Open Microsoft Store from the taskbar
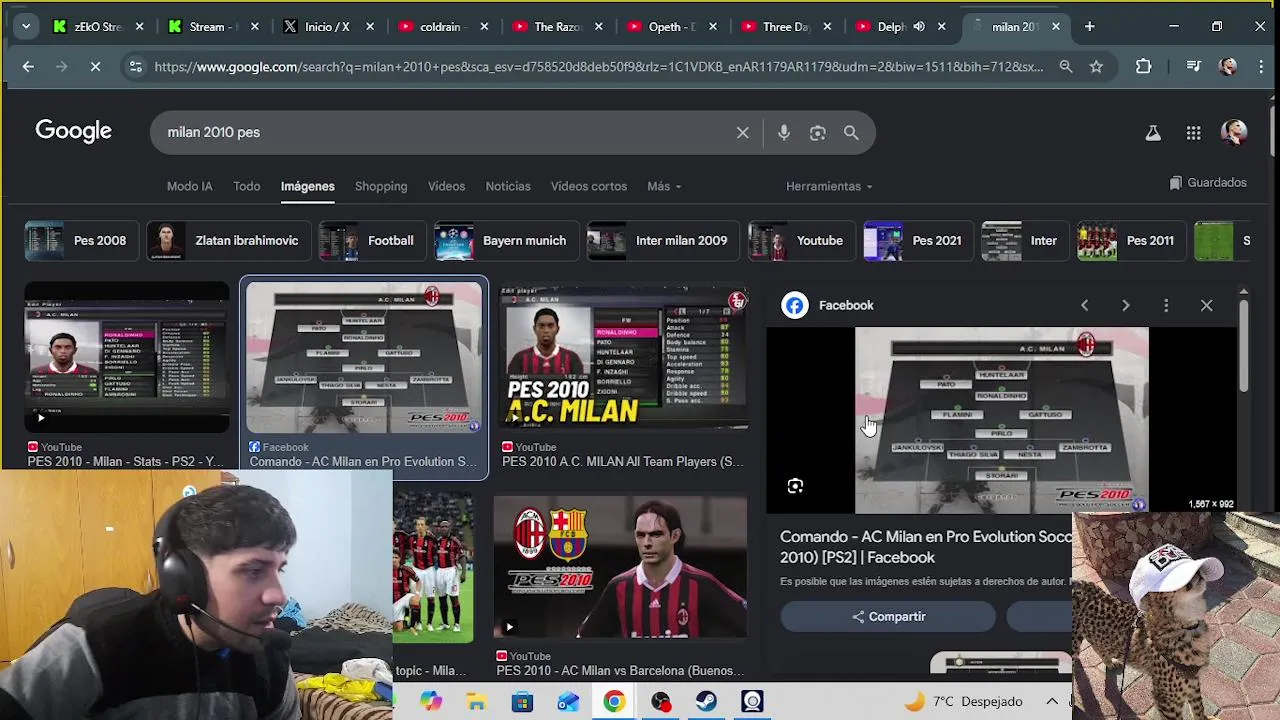The width and height of the screenshot is (1280, 720). pos(522,702)
